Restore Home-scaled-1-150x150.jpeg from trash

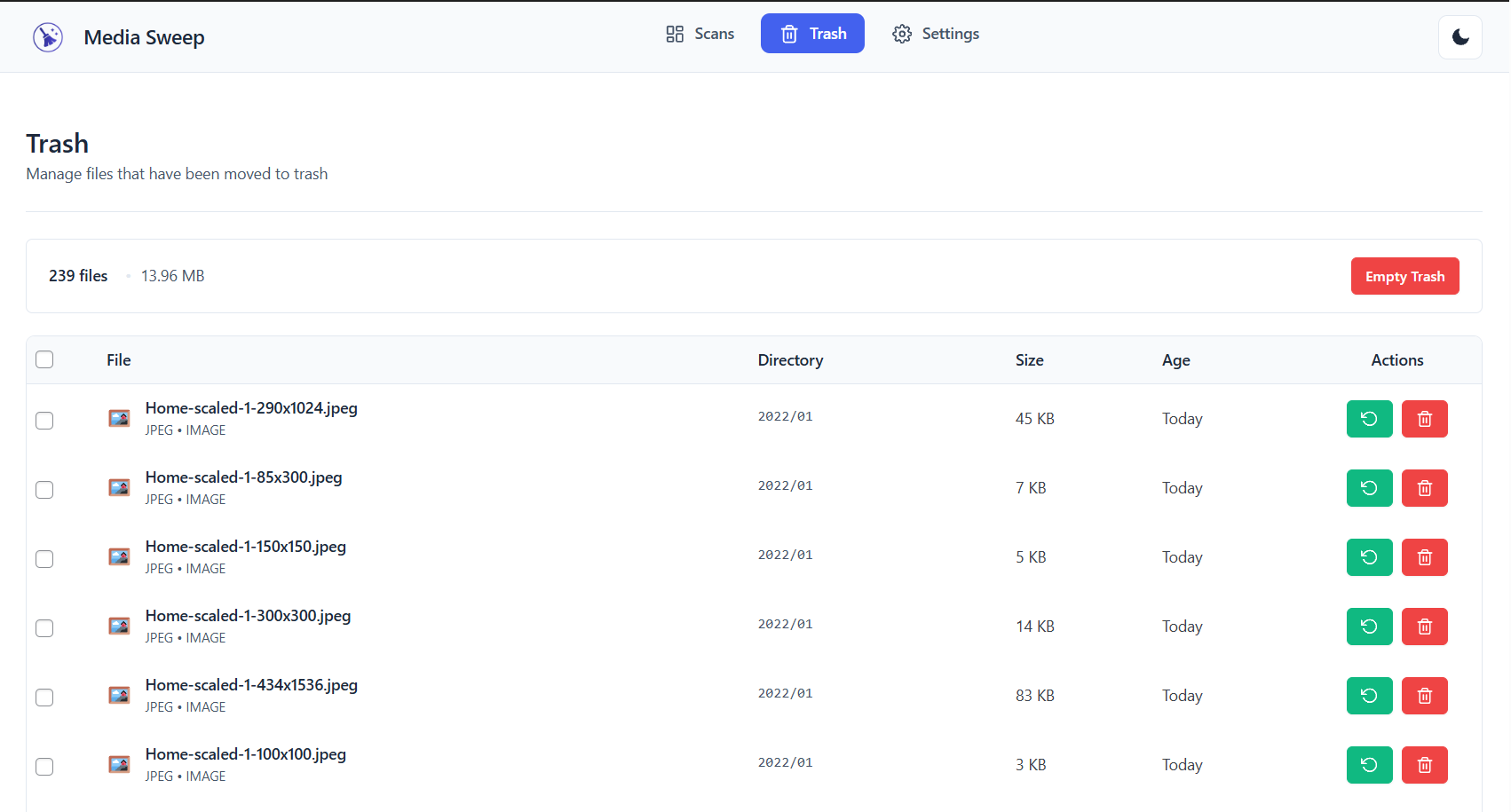(1369, 556)
